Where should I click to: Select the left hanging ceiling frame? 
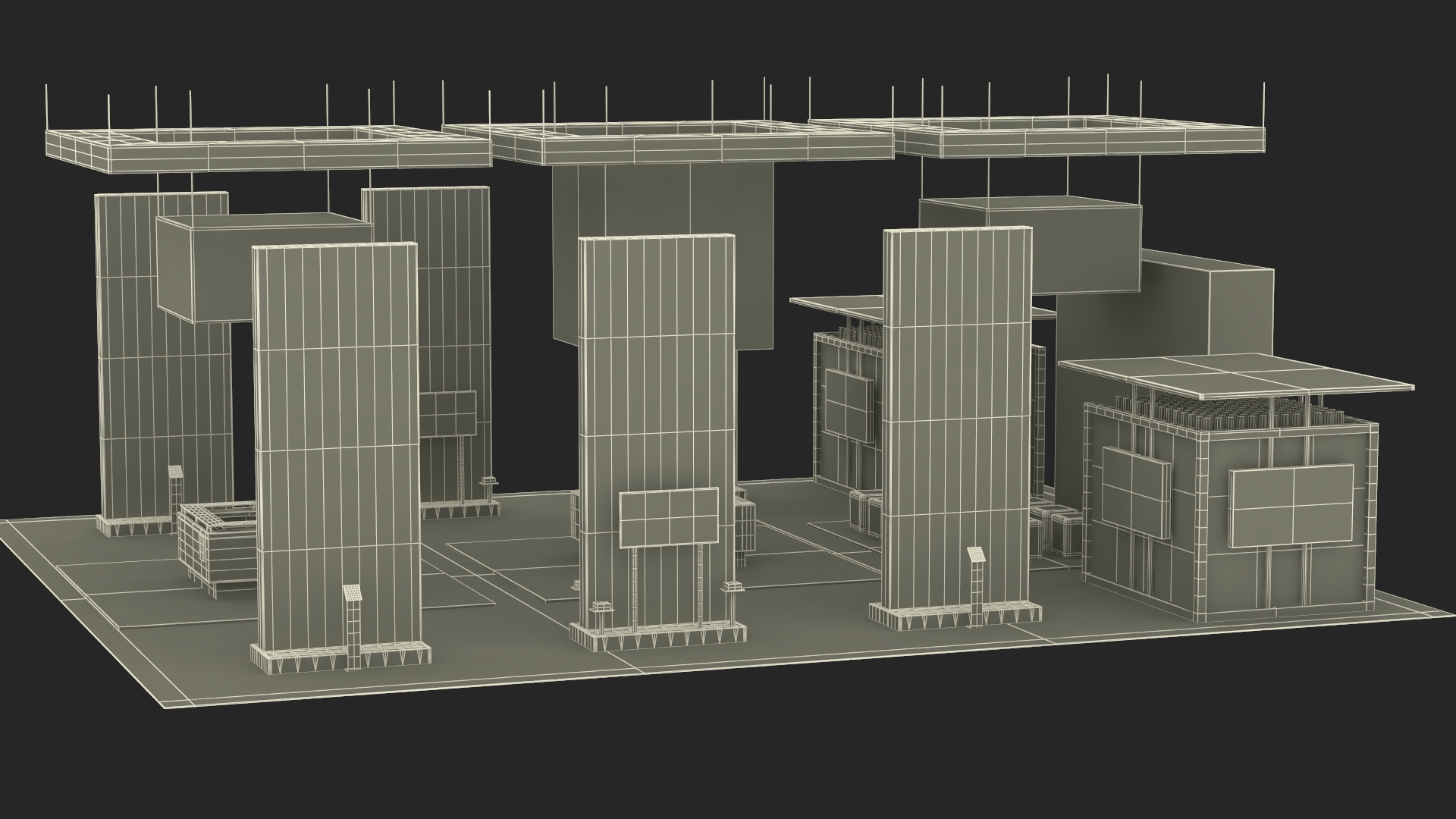click(258, 157)
